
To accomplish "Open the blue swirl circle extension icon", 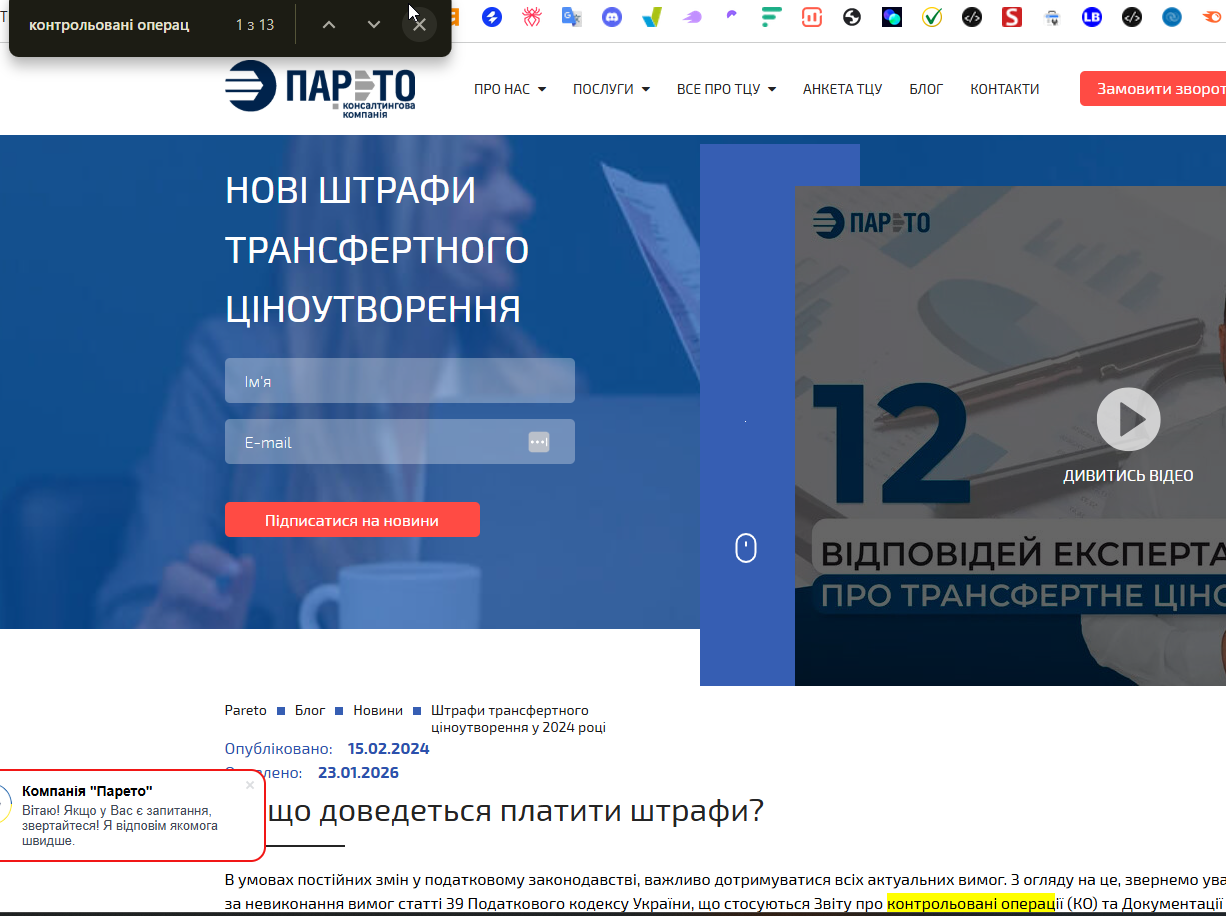I will [x=1172, y=17].
